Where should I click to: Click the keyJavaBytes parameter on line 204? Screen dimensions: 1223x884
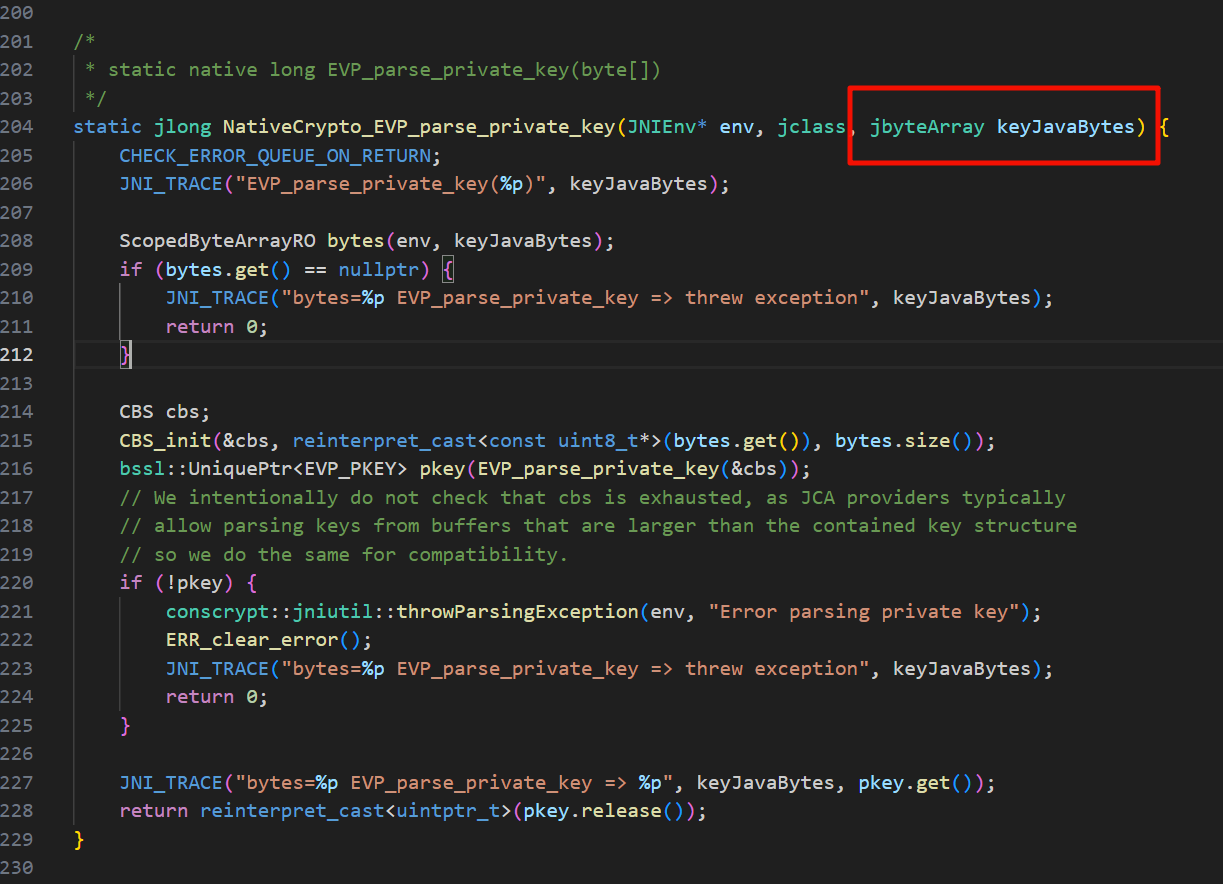(x=1066, y=127)
